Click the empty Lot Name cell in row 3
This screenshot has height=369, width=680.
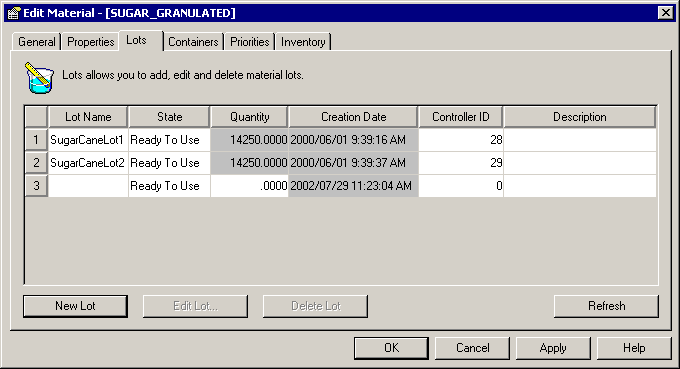click(88, 186)
